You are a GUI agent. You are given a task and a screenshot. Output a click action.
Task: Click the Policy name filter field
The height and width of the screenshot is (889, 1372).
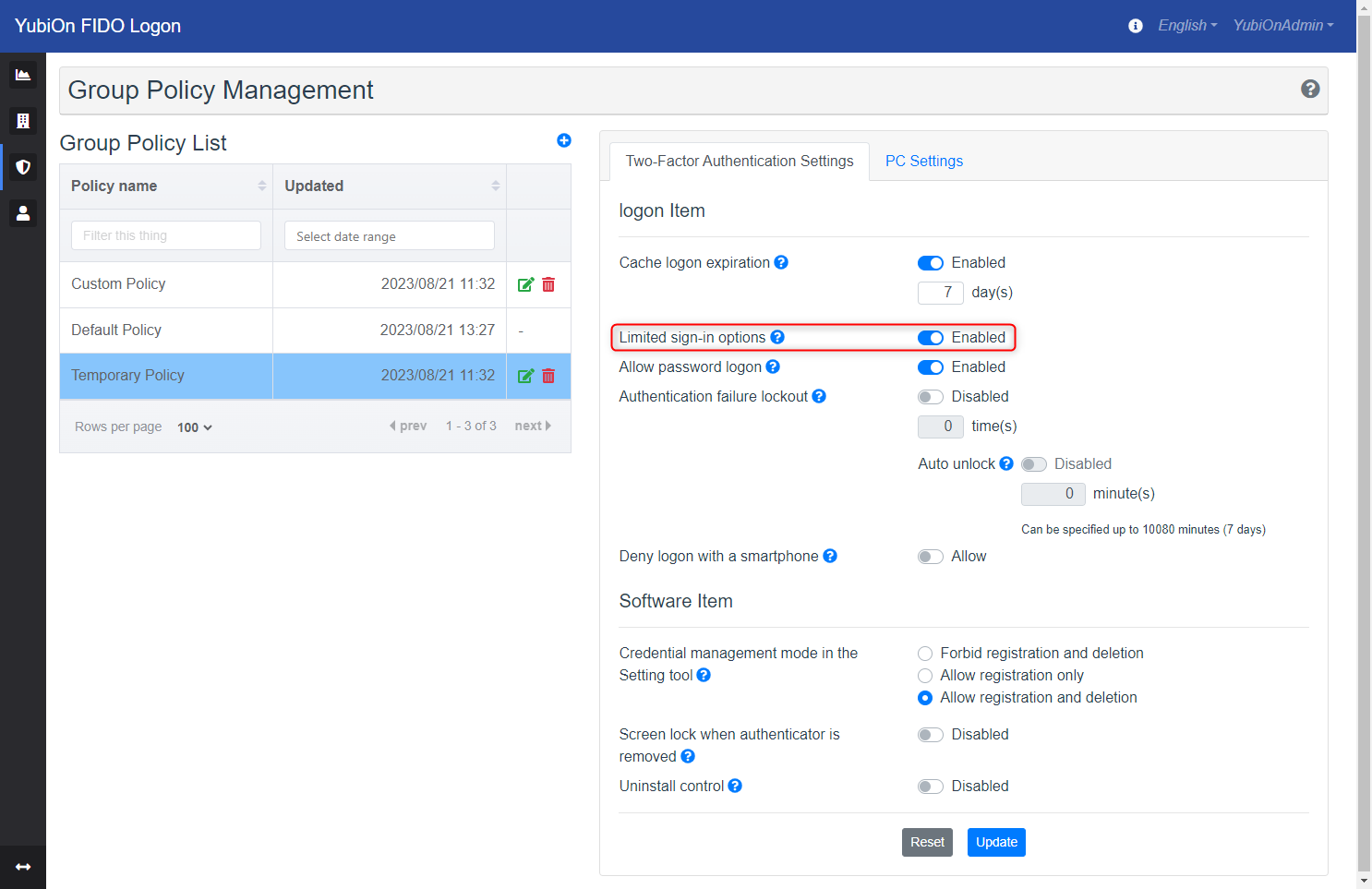click(x=166, y=235)
